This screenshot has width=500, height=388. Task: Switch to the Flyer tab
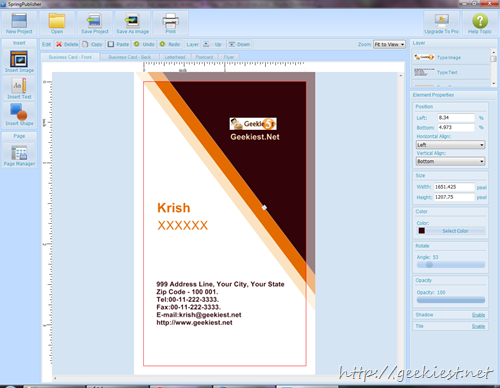[x=229, y=57]
